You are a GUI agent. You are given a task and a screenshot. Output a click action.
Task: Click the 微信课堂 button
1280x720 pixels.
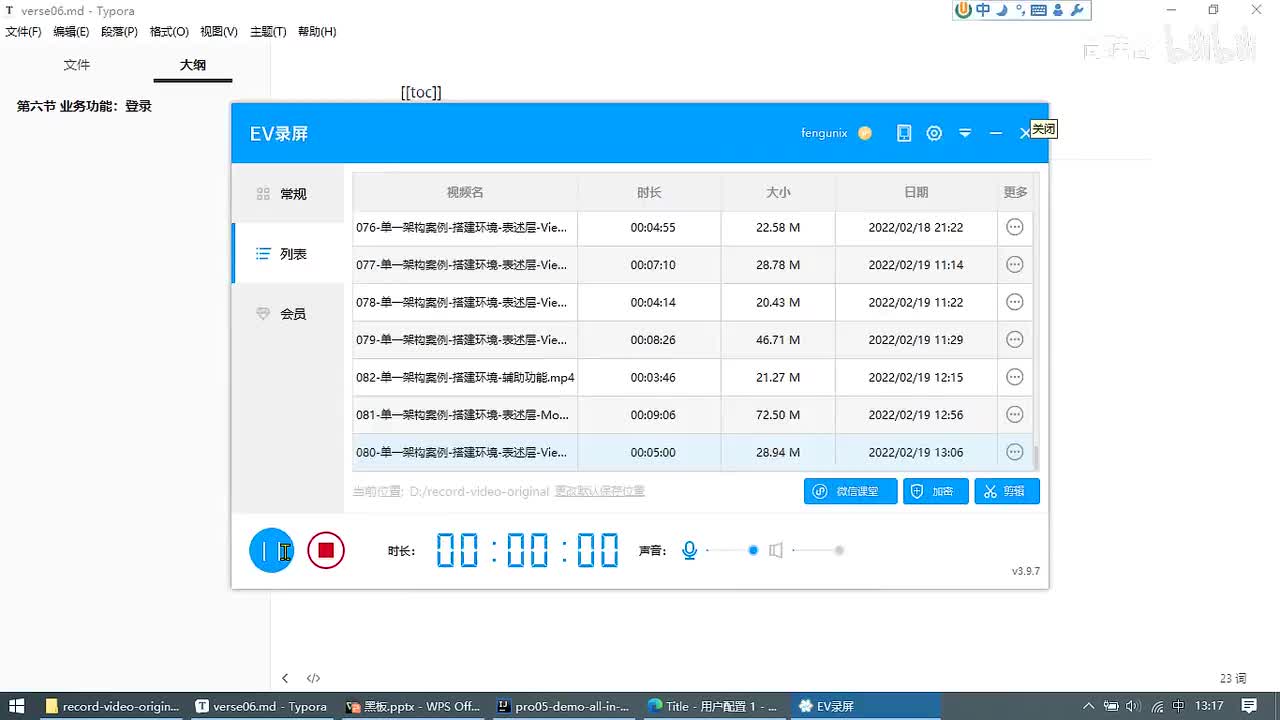(x=850, y=491)
